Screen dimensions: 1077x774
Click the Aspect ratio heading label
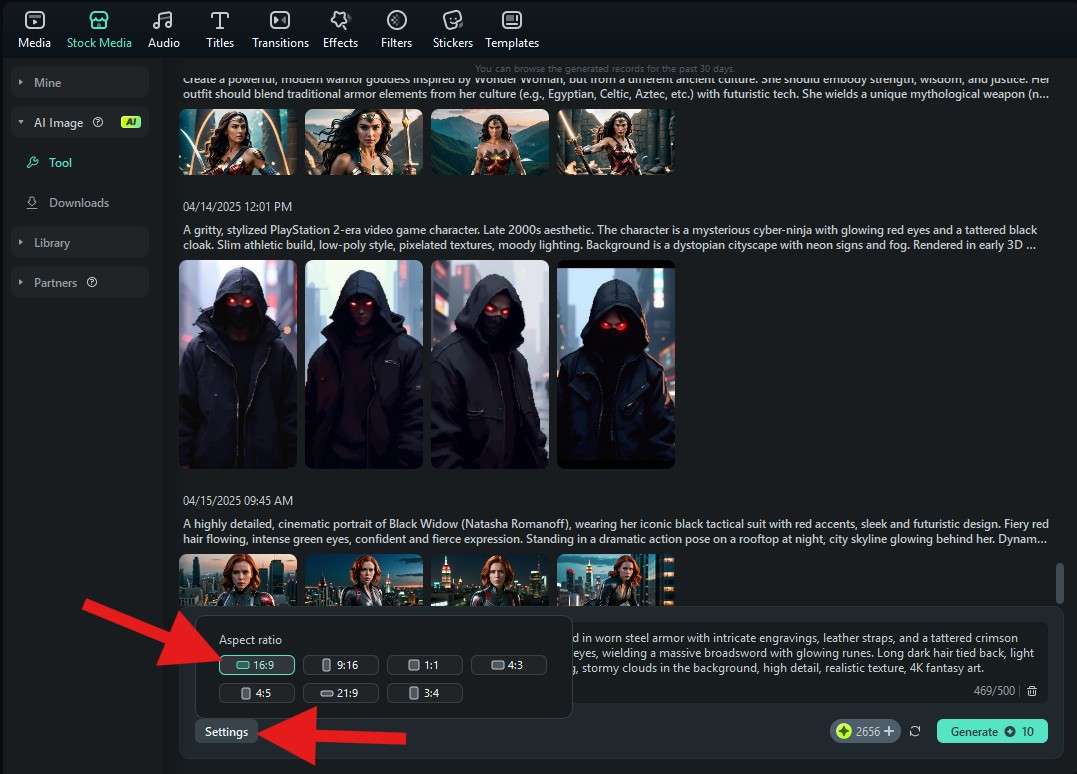point(250,640)
